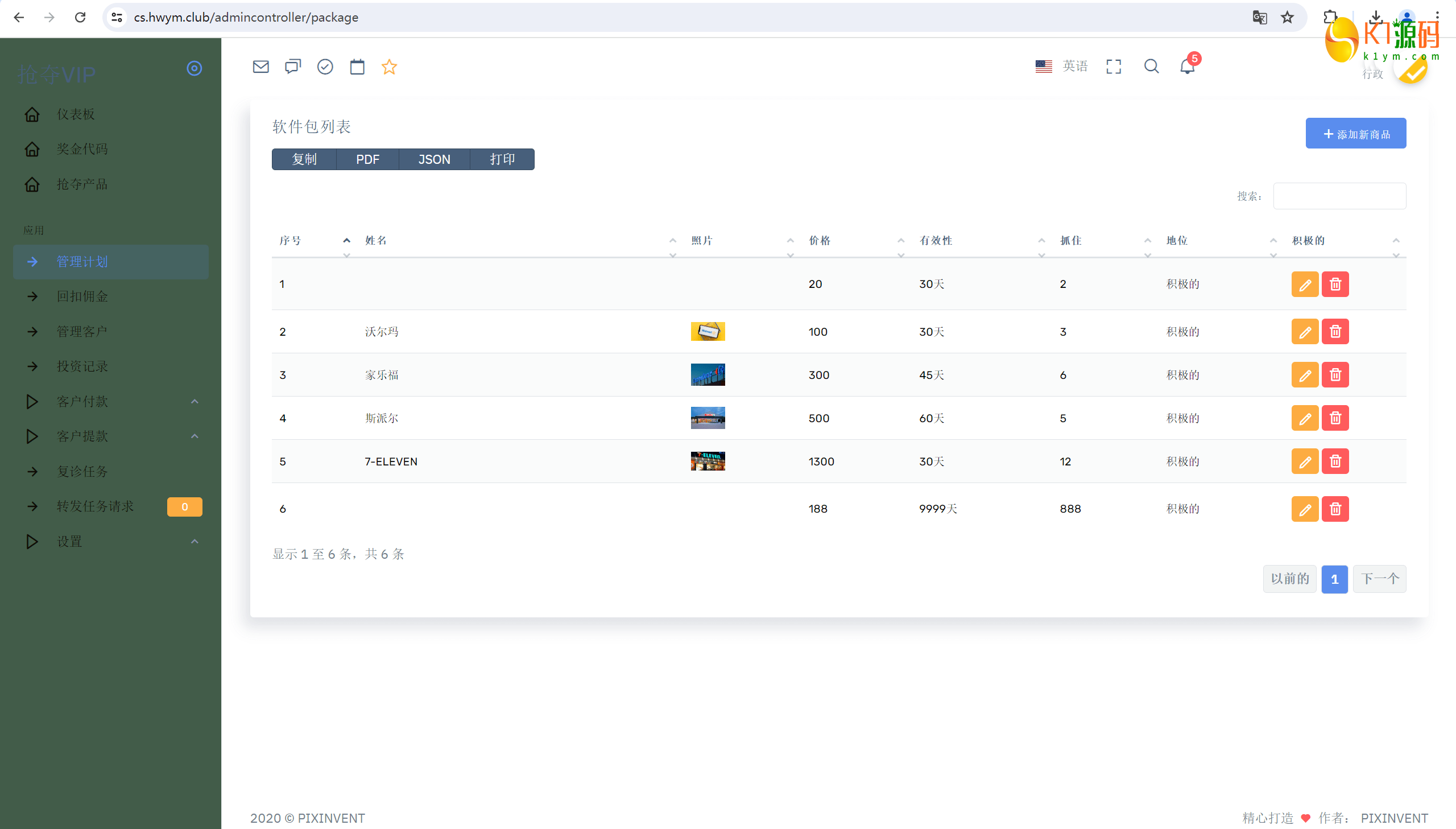Open the 英语 language dropdown
Screen dimensions: 1456x829
[x=1062, y=66]
